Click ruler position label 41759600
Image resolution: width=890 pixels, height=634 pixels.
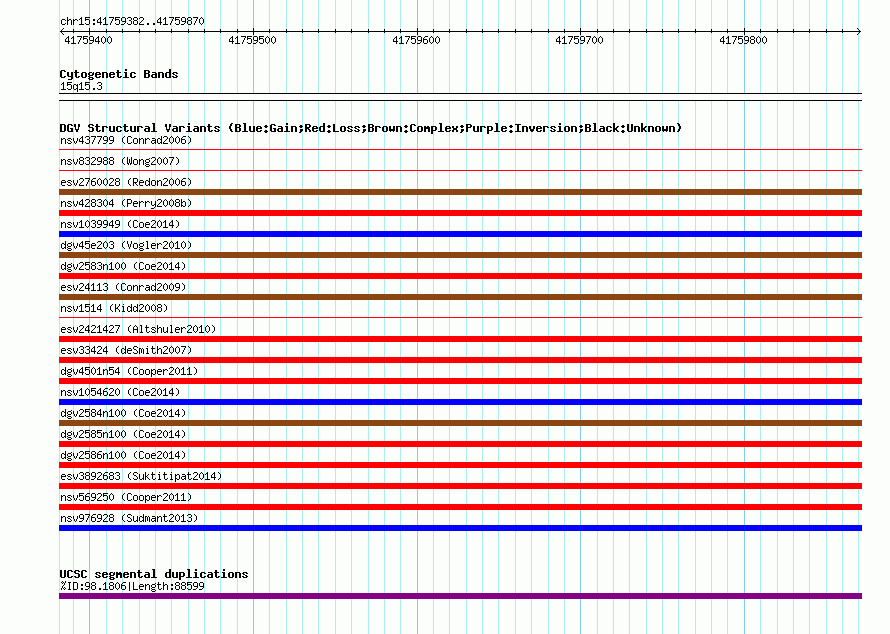click(416, 40)
